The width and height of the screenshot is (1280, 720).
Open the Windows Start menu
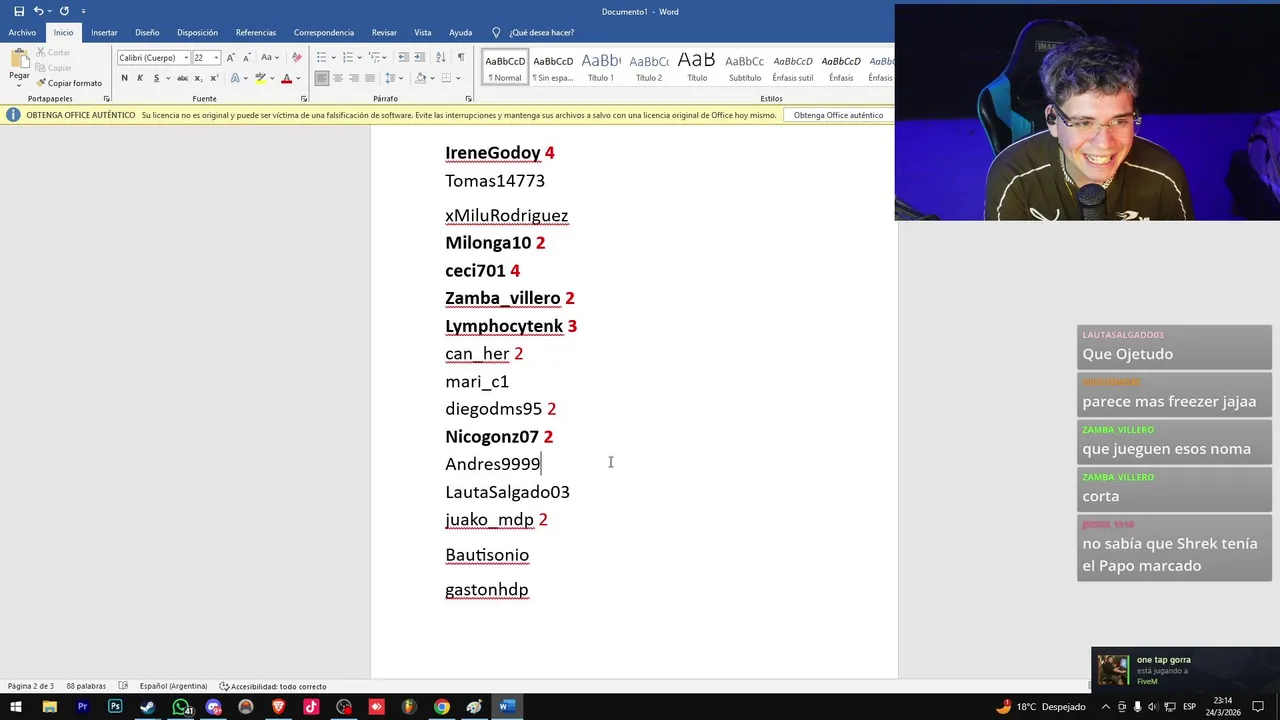click(16, 707)
